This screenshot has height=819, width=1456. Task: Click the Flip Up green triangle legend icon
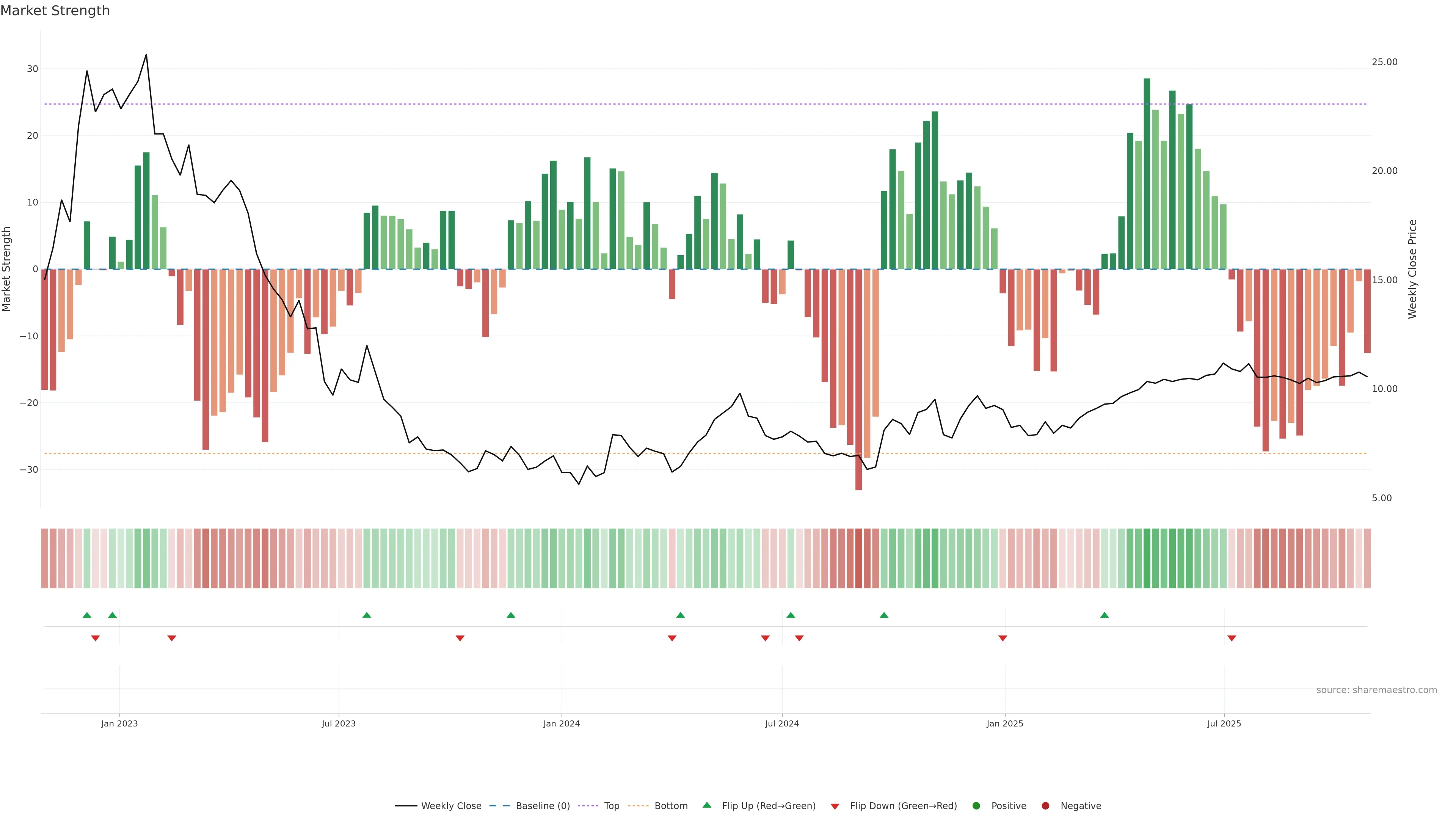(x=706, y=805)
